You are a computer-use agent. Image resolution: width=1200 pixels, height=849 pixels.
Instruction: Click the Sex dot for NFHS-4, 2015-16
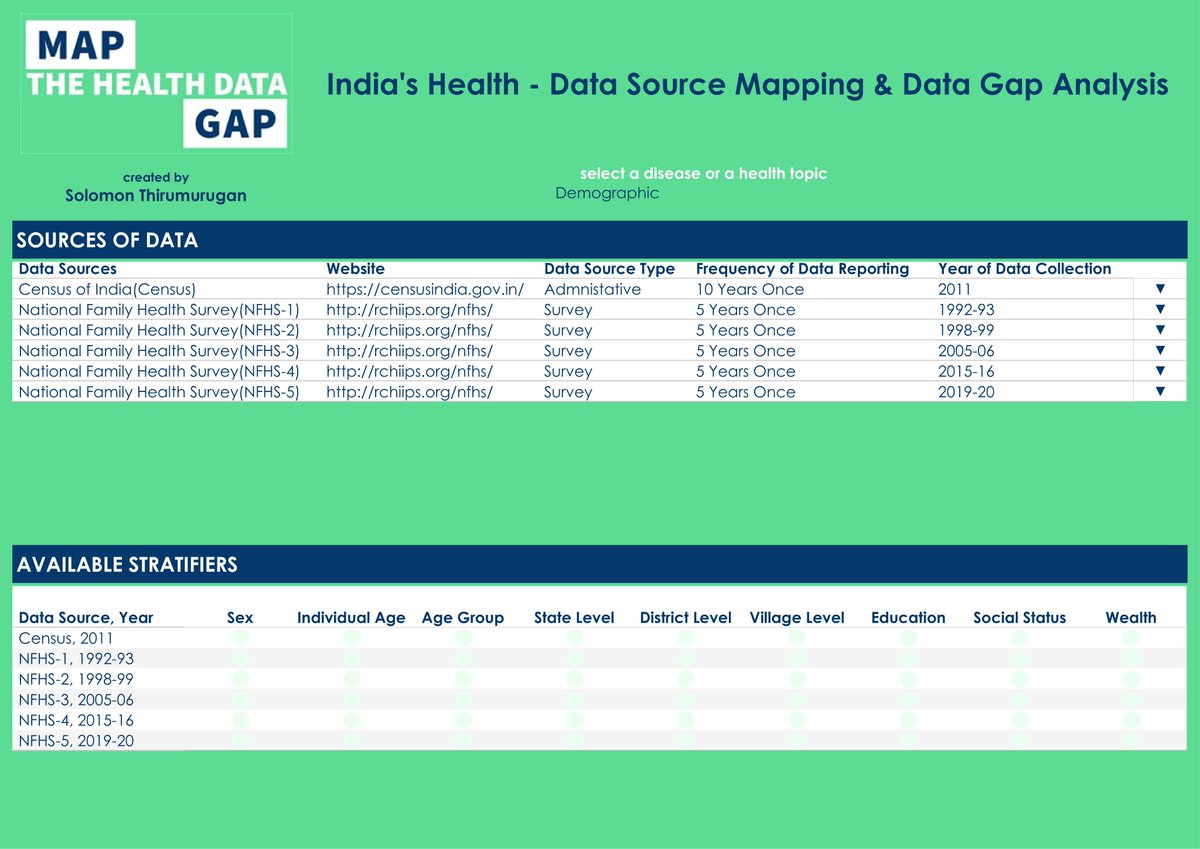click(241, 720)
